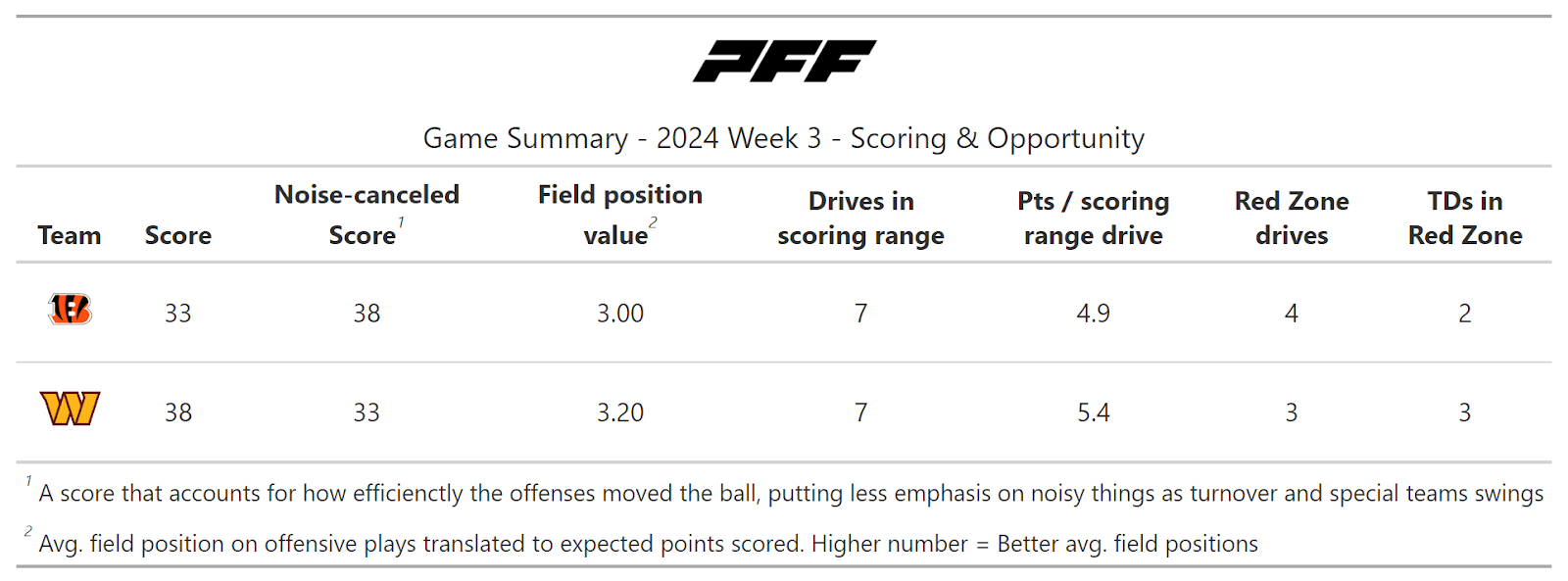The height and width of the screenshot is (581, 1568).
Task: Click the superscript 1 beside Noise-canceled Score
Action: pyautogui.click(x=401, y=222)
